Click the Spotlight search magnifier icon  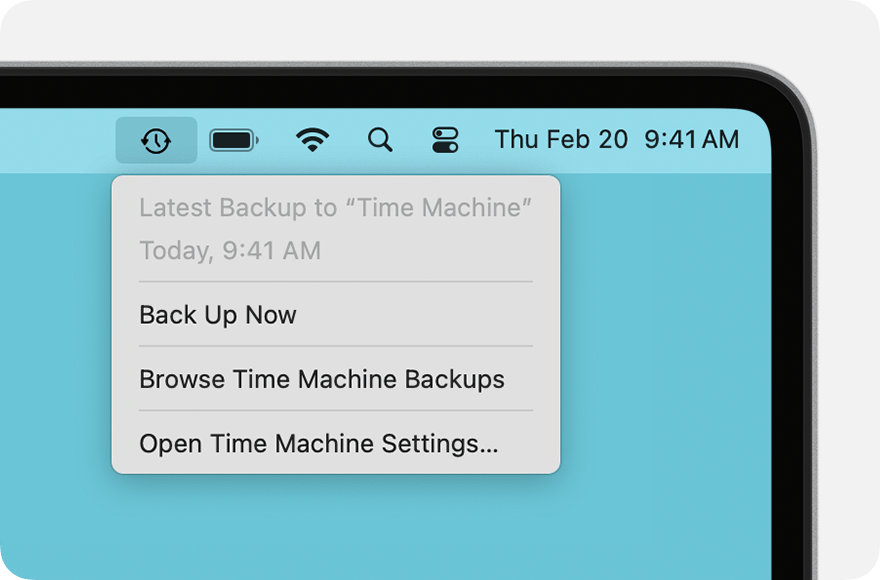[380, 140]
